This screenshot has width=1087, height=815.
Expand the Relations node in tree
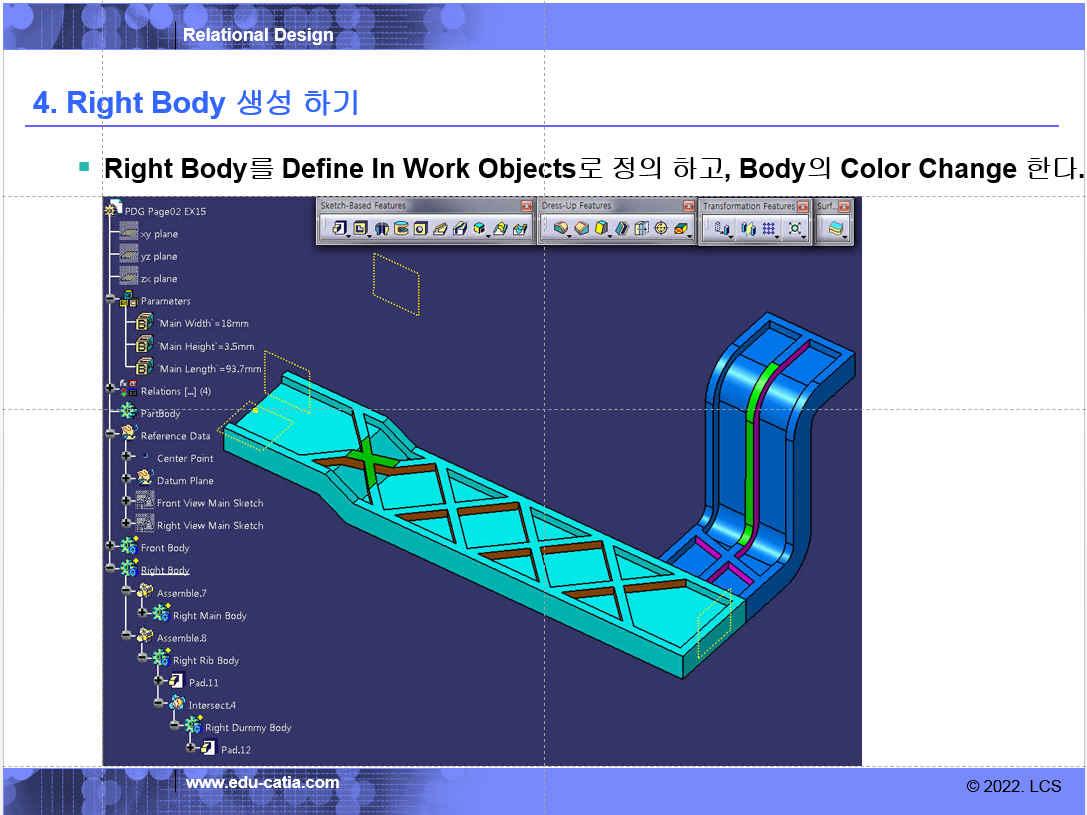tap(110, 391)
